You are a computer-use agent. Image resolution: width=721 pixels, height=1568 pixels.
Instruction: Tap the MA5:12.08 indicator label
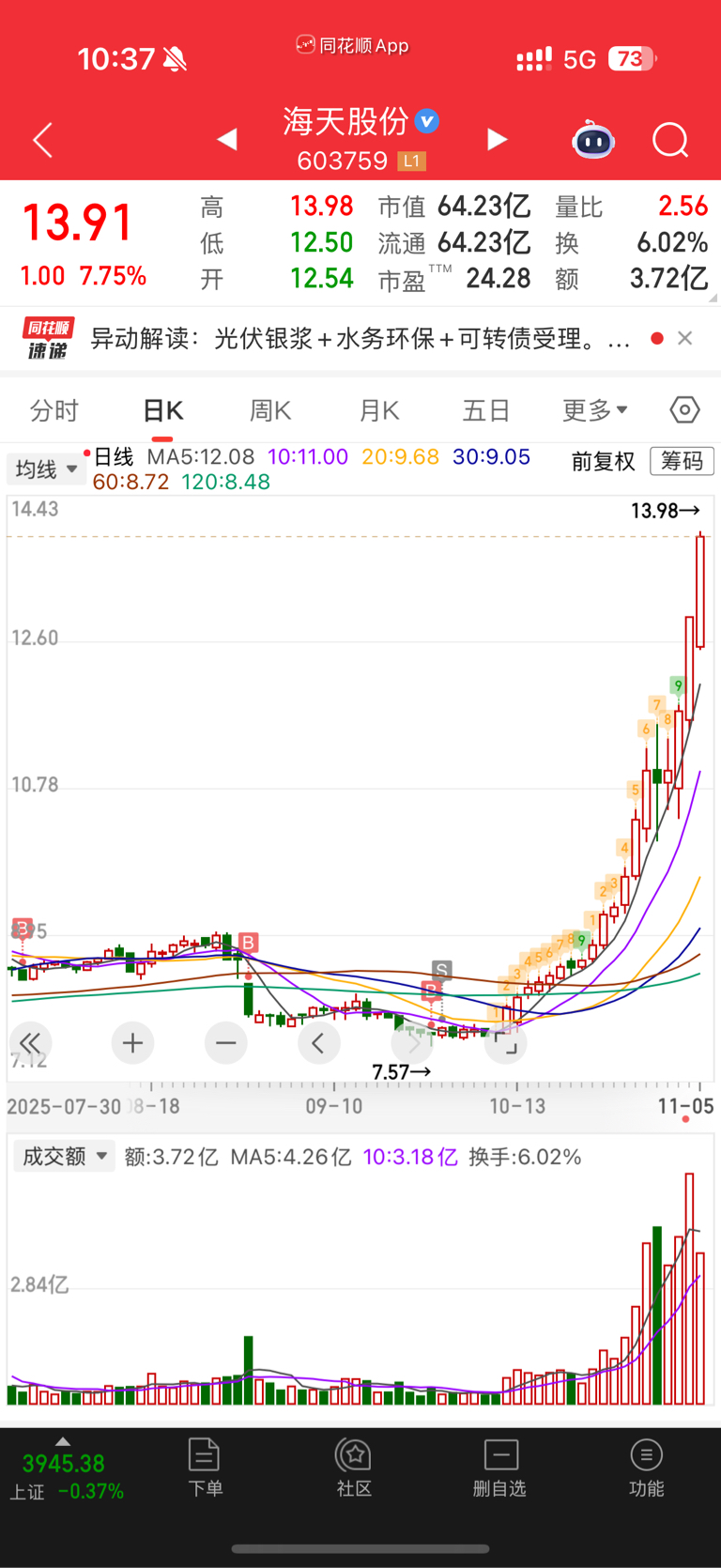[201, 457]
